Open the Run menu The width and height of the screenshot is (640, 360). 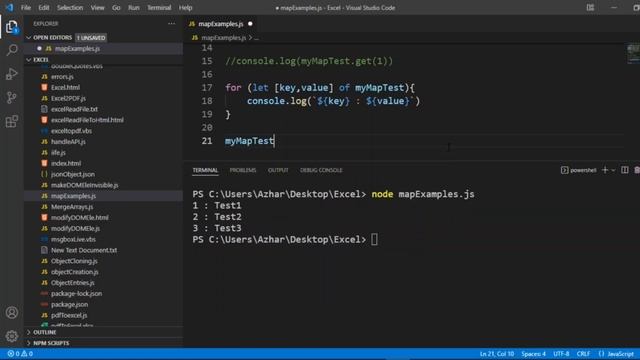coord(133,8)
